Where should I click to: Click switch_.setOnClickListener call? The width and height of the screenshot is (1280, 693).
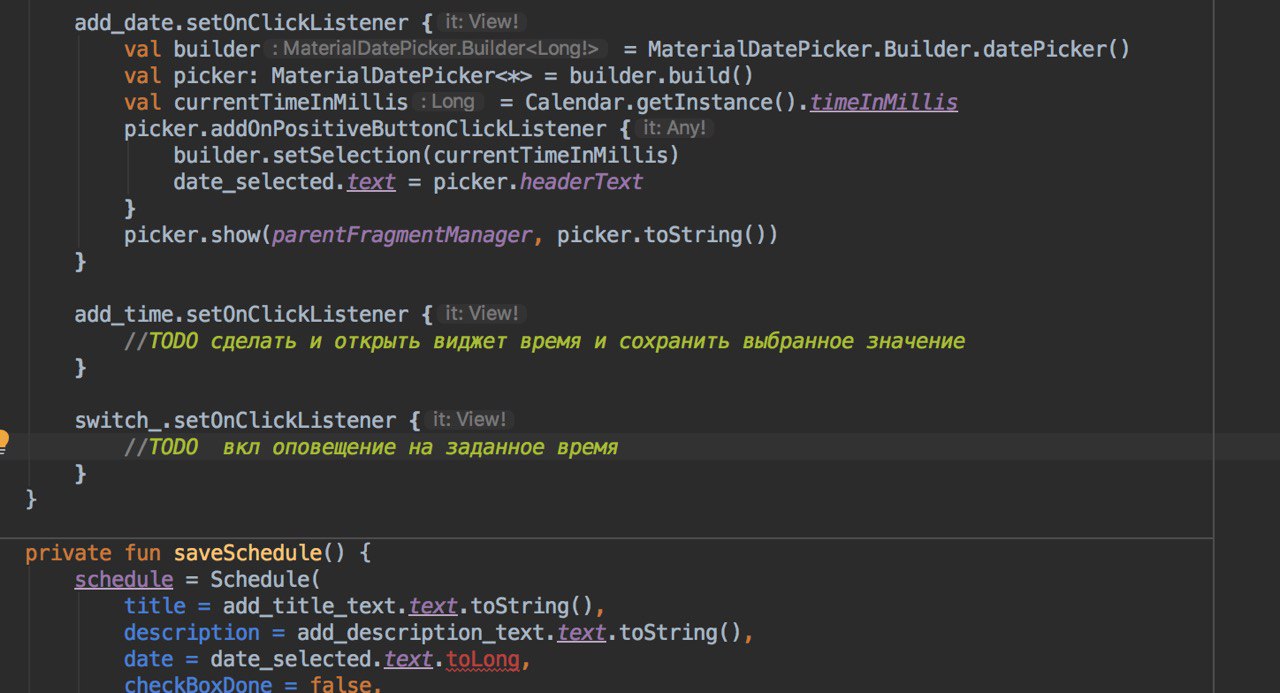235,421
